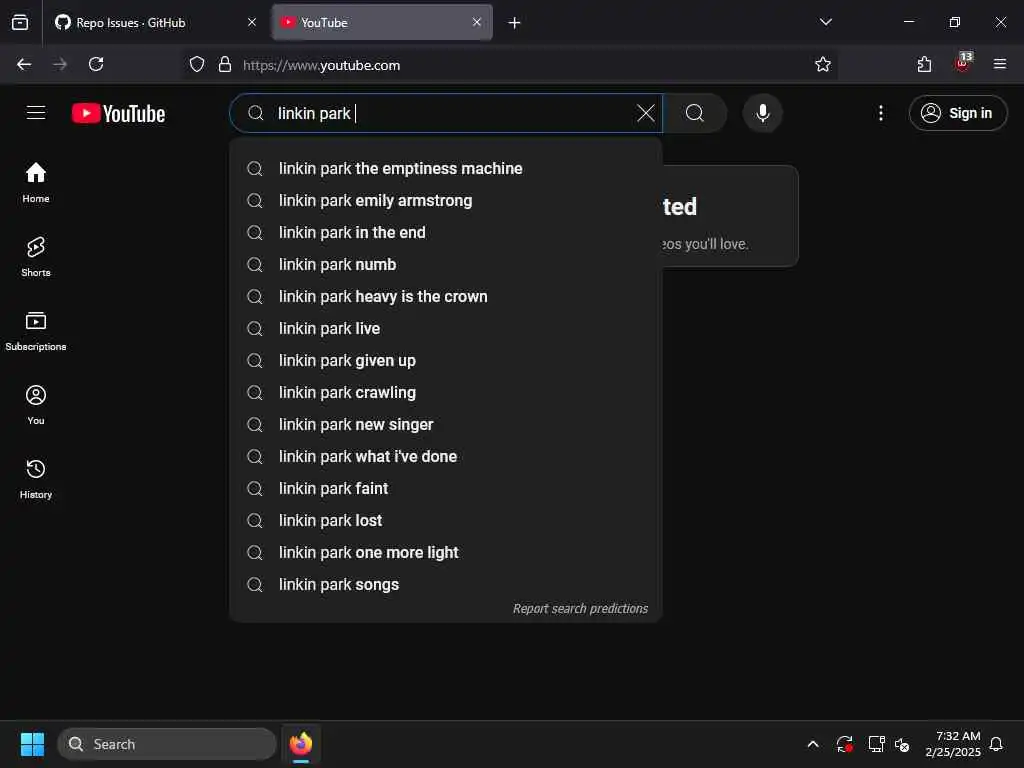The height and width of the screenshot is (768, 1024).
Task: Submit search with the magnifier button
Action: pyautogui.click(x=695, y=113)
